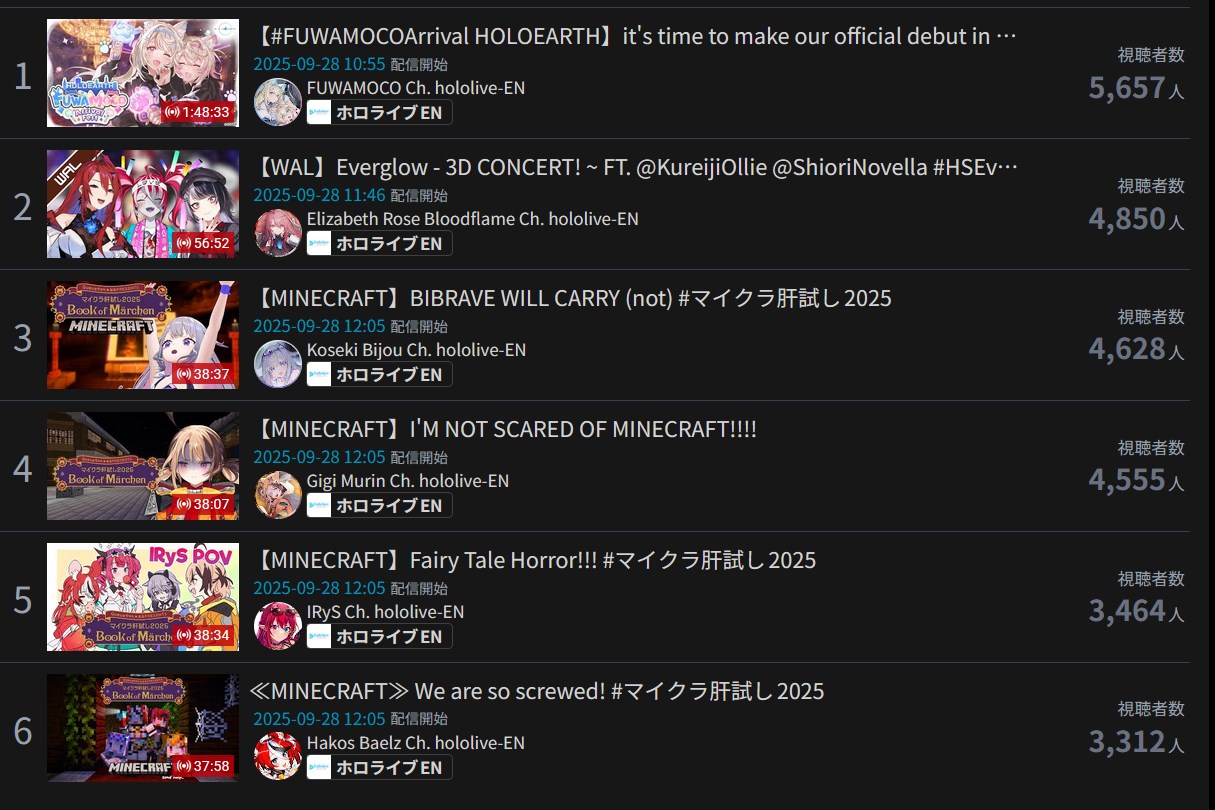The height and width of the screenshot is (810, 1215).
Task: Open the #FUWAMOCOArrival HOLOEARTH stream title
Action: pos(635,37)
